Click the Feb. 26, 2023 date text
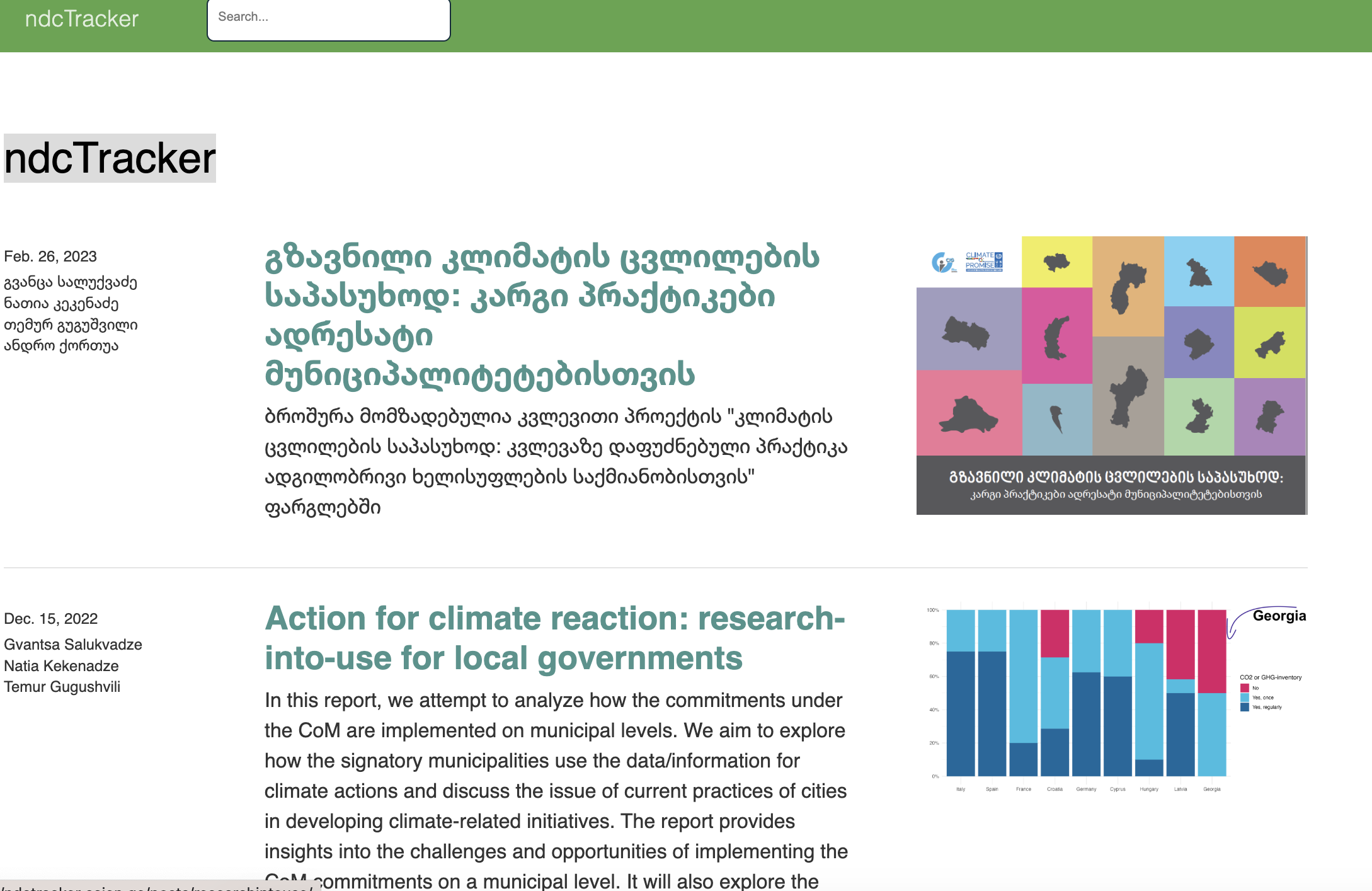Viewport: 1372px width, 891px height. click(x=50, y=256)
